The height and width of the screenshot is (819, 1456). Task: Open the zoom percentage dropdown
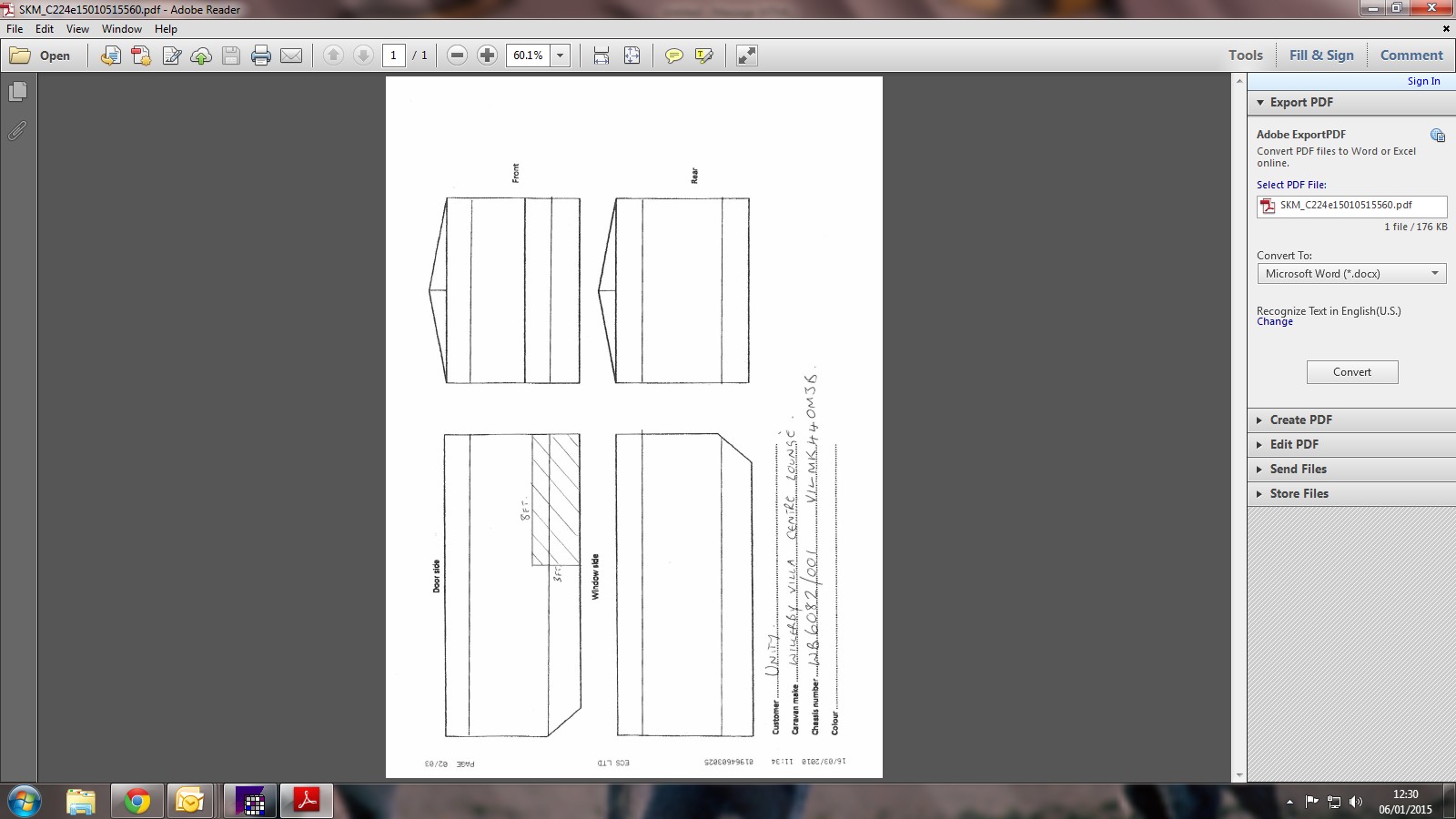tap(561, 56)
